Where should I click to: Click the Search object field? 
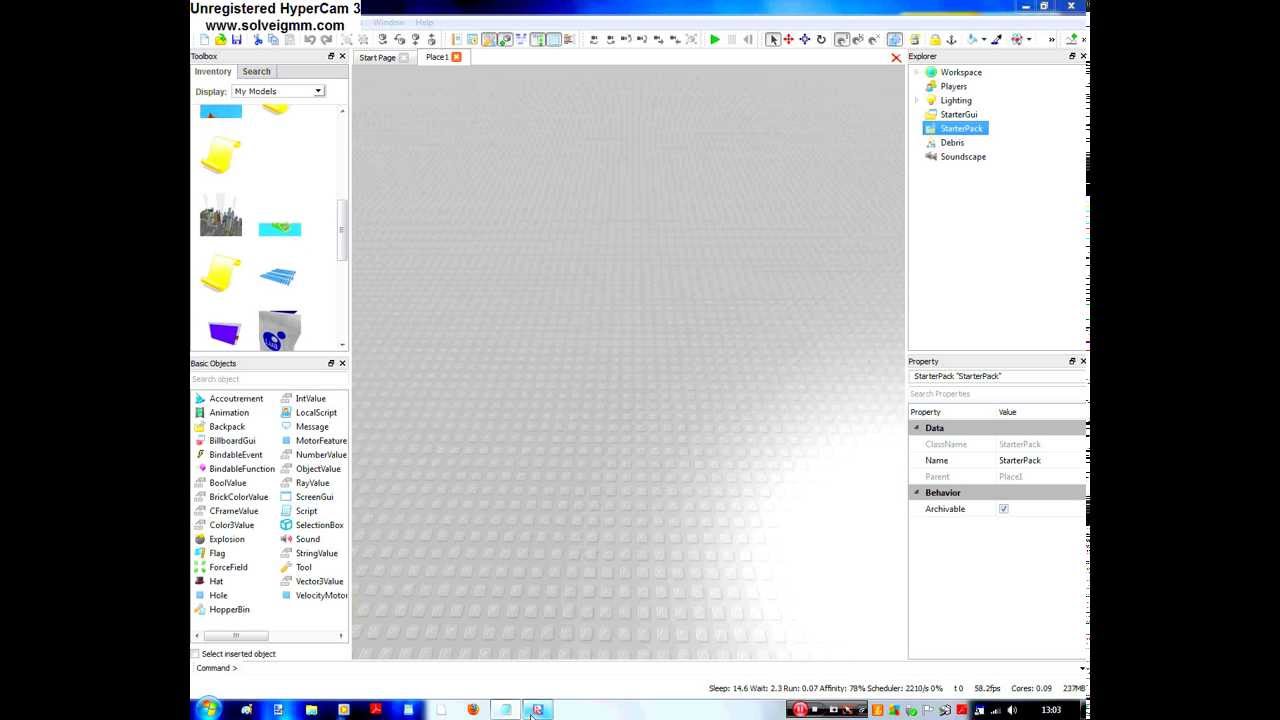[x=268, y=379]
